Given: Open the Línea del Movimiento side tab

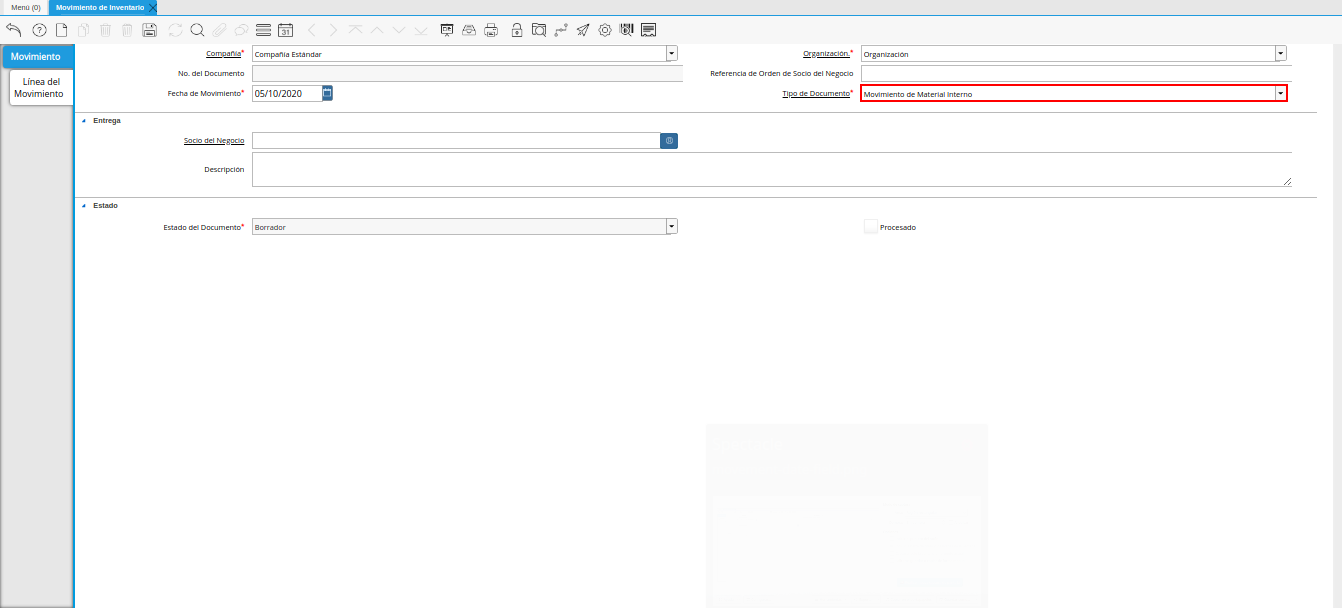Looking at the screenshot, I should click(42, 88).
